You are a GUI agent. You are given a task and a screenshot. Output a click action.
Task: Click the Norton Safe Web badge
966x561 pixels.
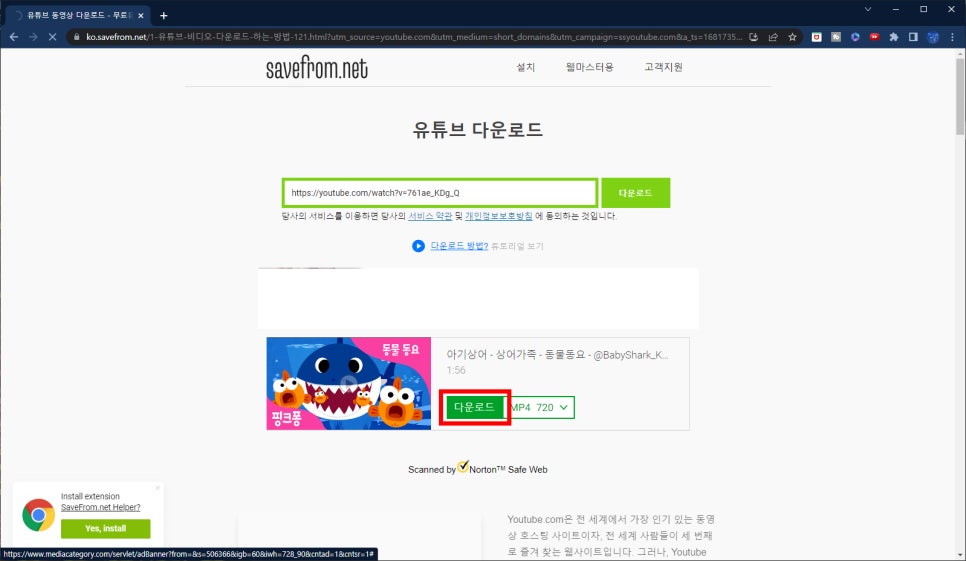[477, 468]
